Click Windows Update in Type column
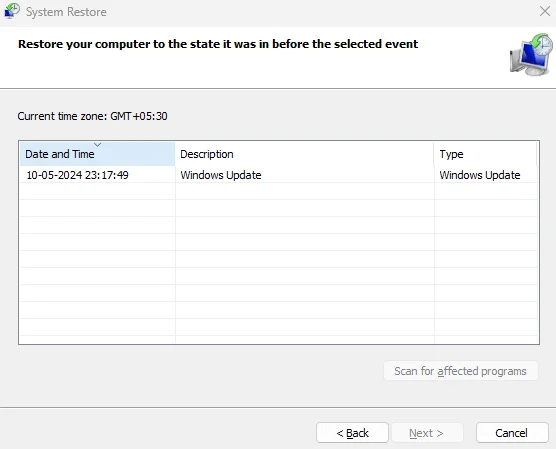Screen dimensions: 556x449 coord(480,175)
